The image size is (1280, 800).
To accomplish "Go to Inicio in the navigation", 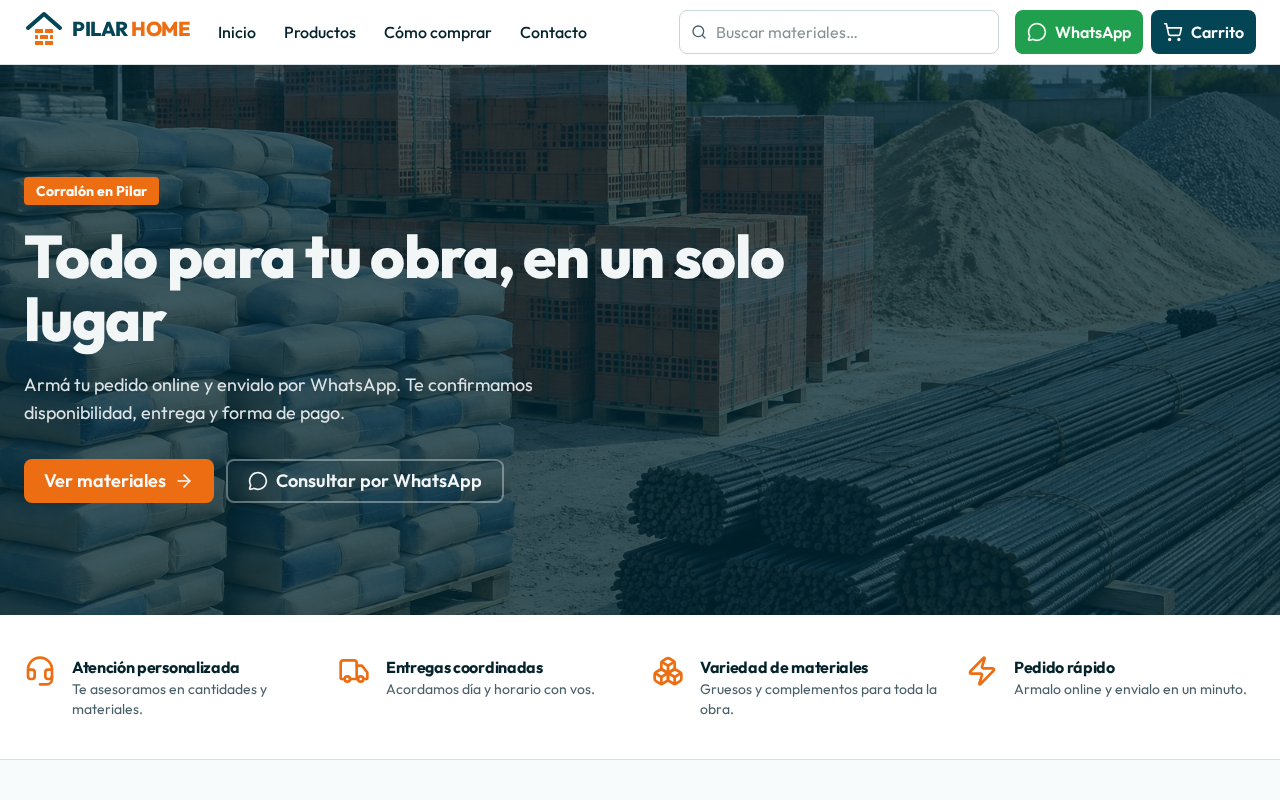I will pyautogui.click(x=237, y=32).
